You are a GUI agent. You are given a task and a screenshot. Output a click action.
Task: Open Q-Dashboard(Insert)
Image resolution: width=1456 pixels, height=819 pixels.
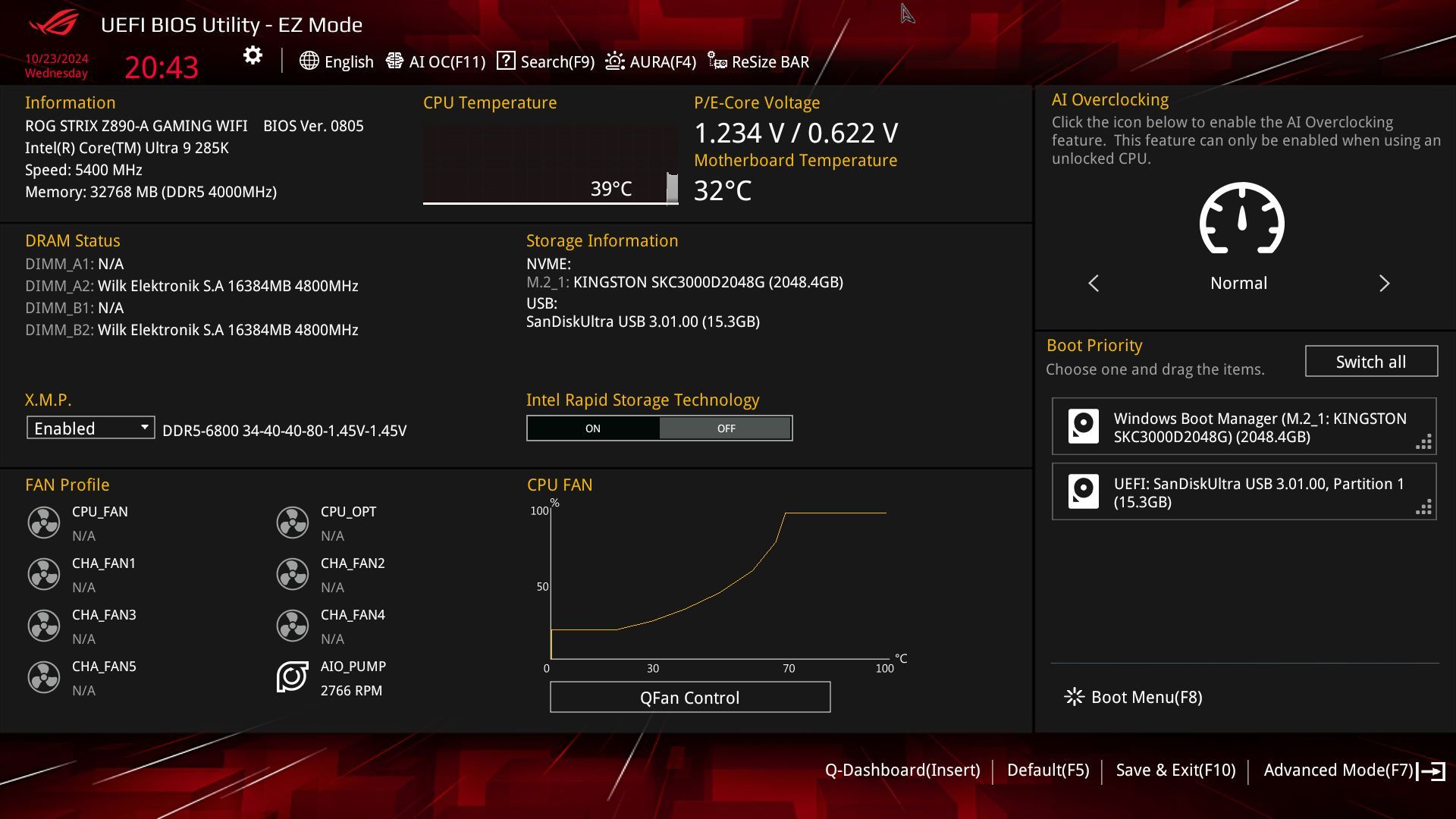[x=902, y=770]
